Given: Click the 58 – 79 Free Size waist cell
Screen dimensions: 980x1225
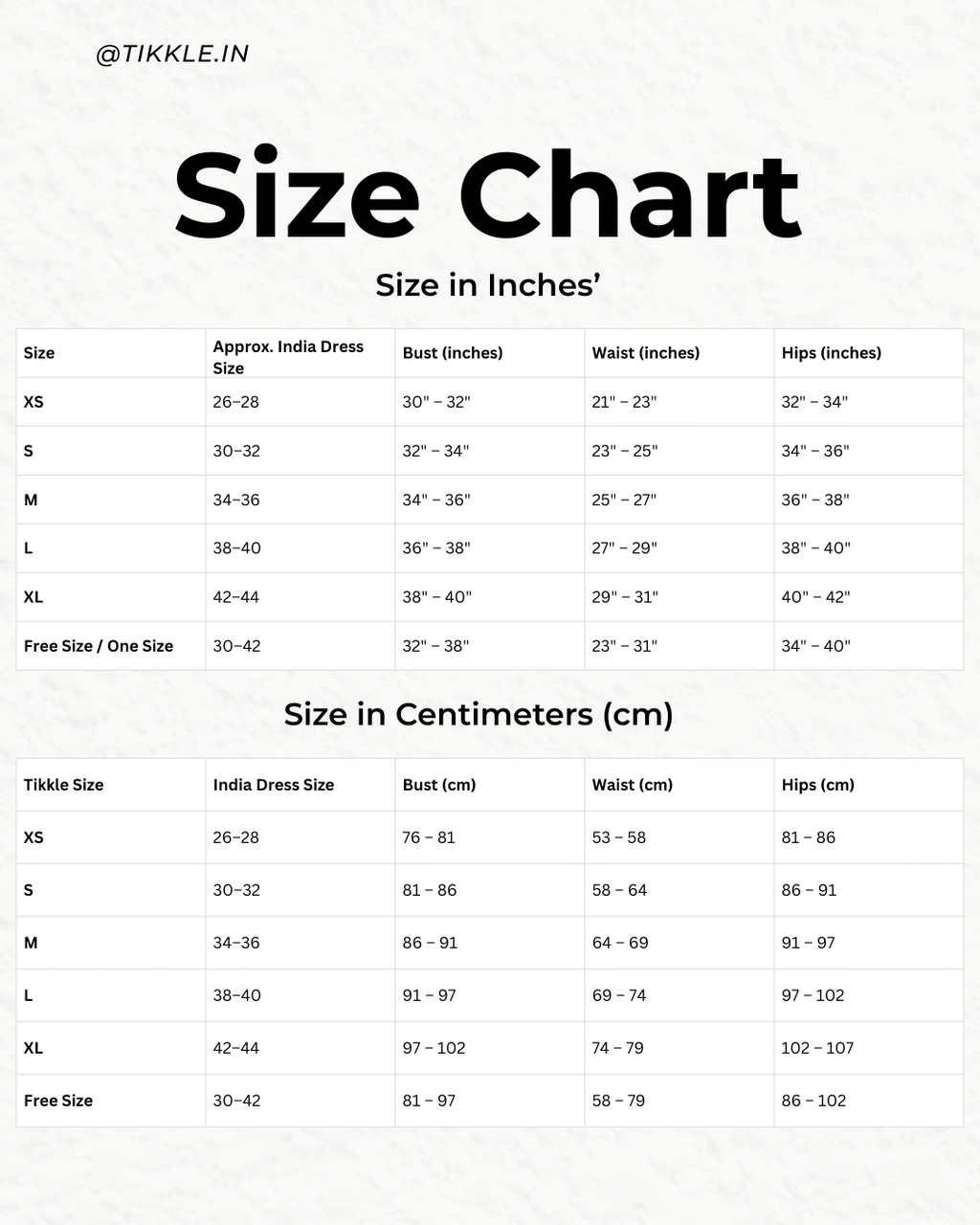Looking at the screenshot, I should click(618, 1101).
